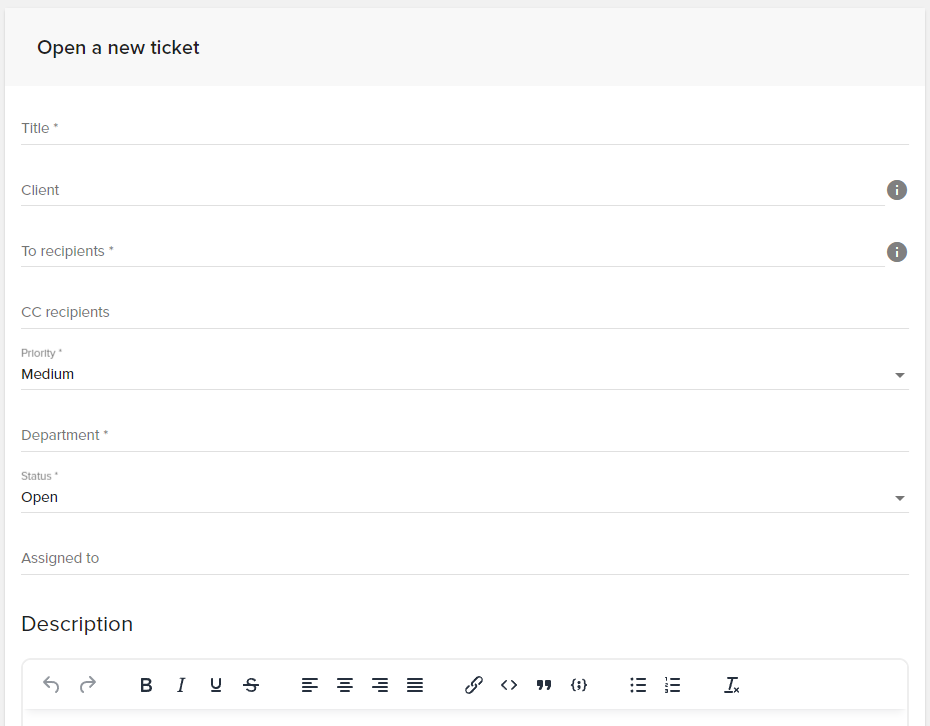Show info for the Client field
The width and height of the screenshot is (930, 726).
click(x=897, y=190)
